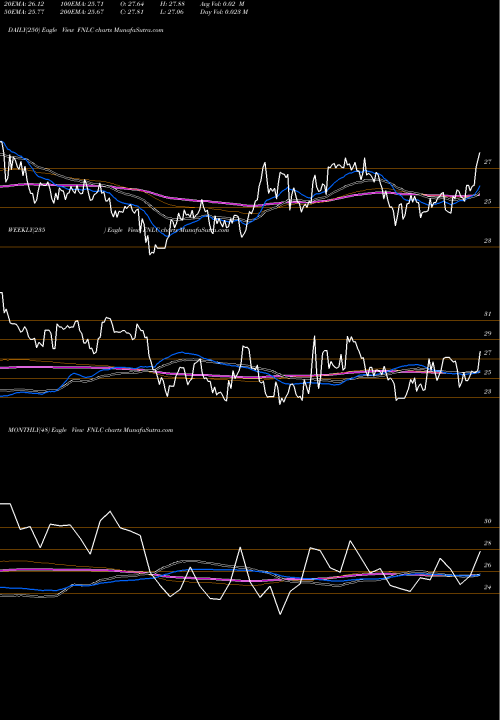Click the 30 axis label on the MONTHLY chart
The width and height of the screenshot is (500, 720).
click(488, 521)
